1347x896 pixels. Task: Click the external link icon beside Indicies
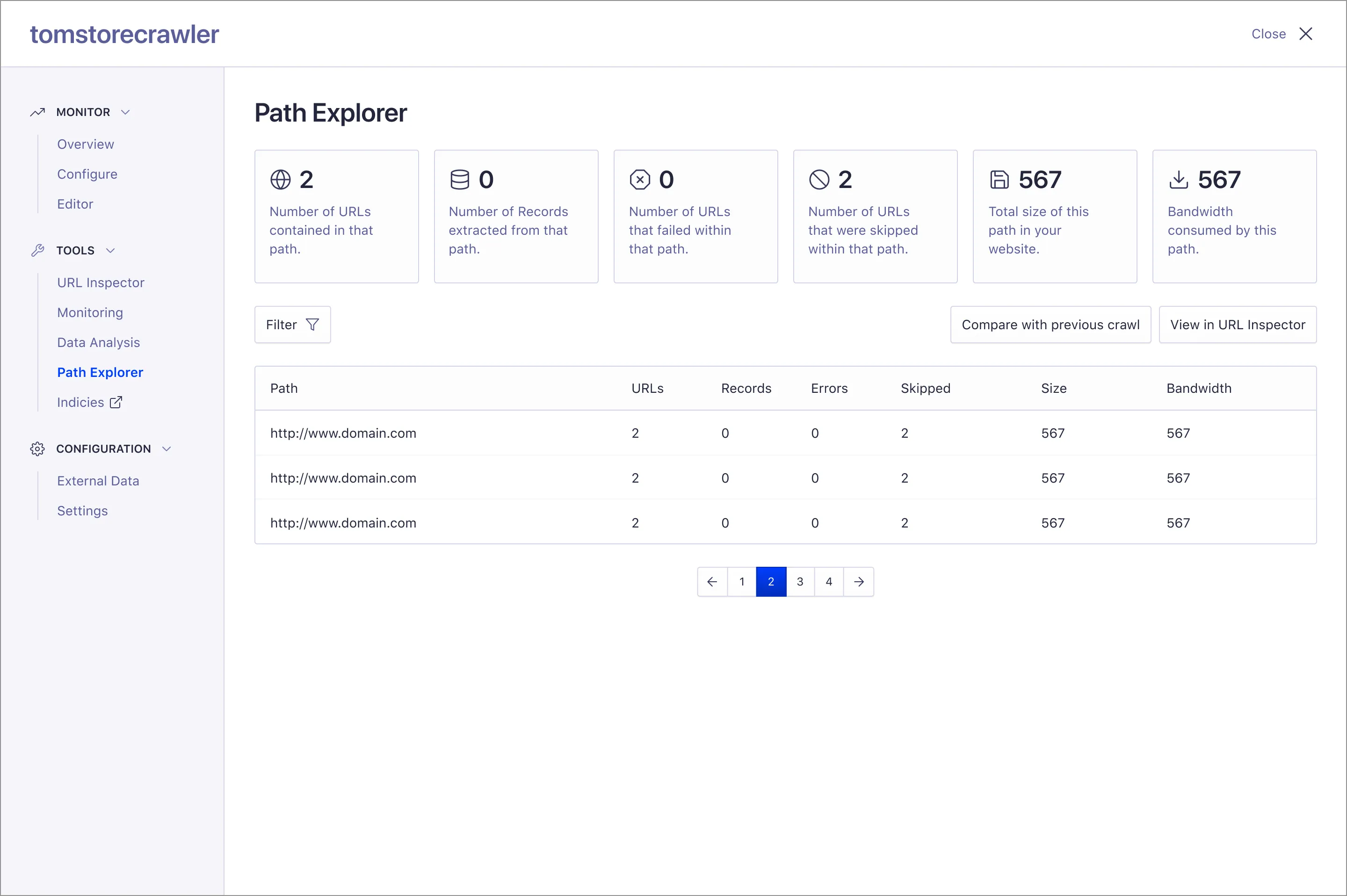[x=116, y=402]
